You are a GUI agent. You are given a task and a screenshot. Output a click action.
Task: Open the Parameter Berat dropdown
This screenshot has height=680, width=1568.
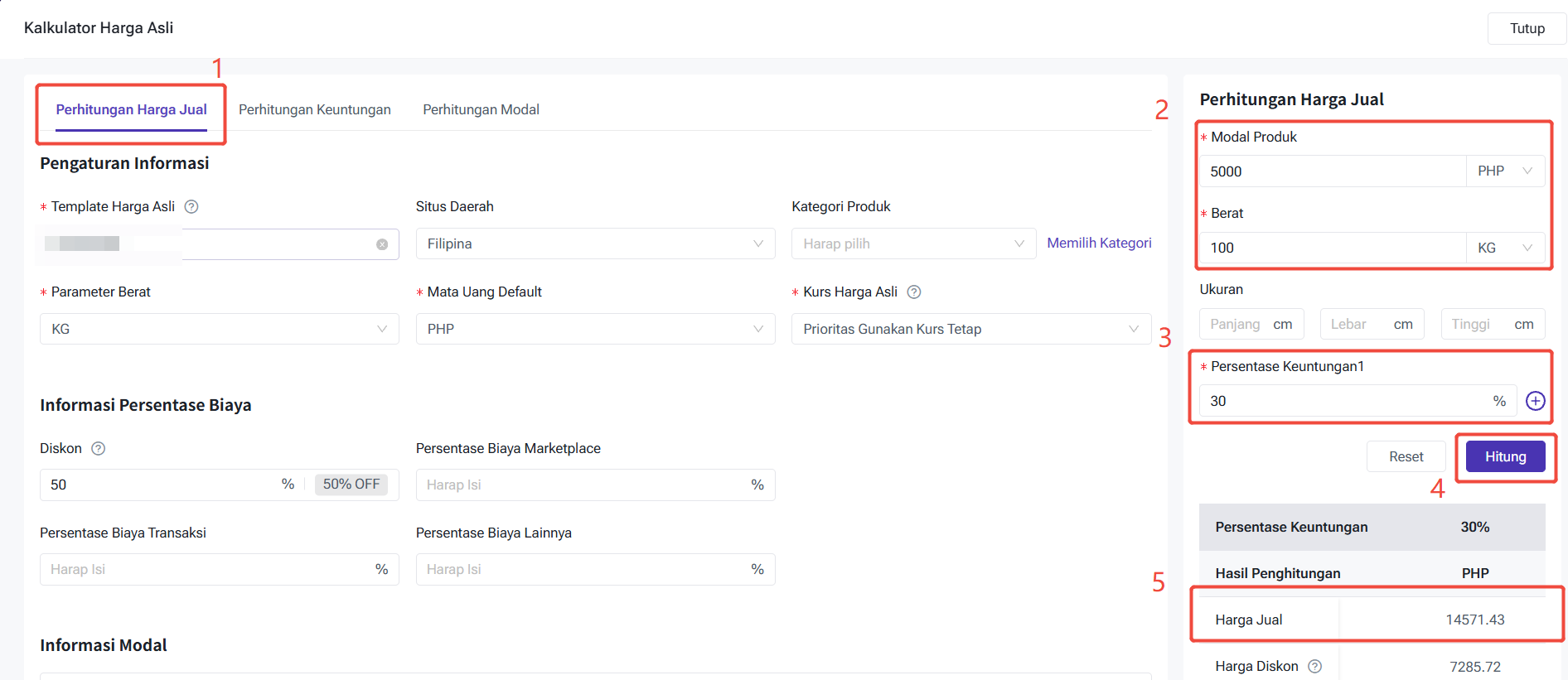219,330
